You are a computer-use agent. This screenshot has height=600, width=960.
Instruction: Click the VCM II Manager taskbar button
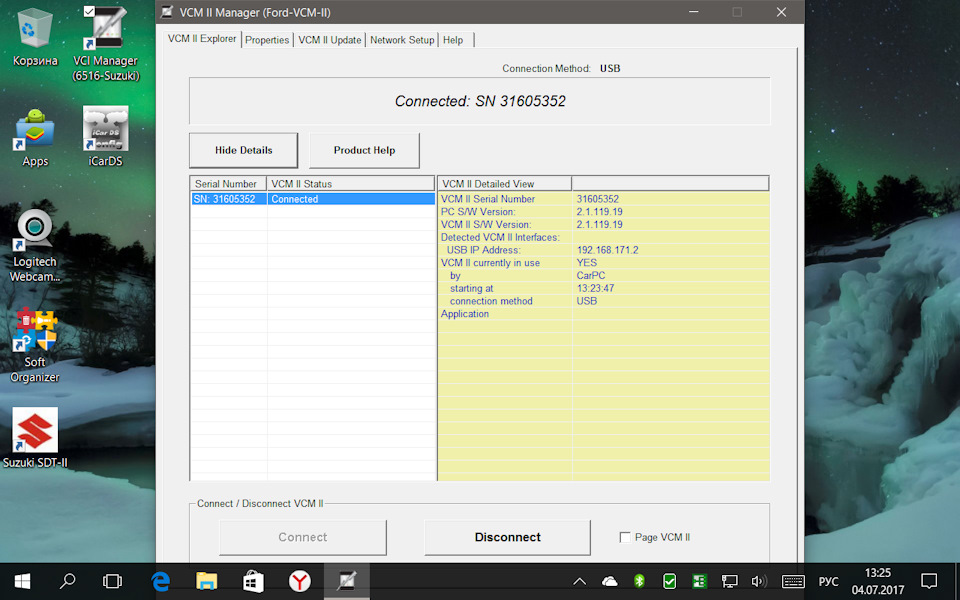click(347, 581)
